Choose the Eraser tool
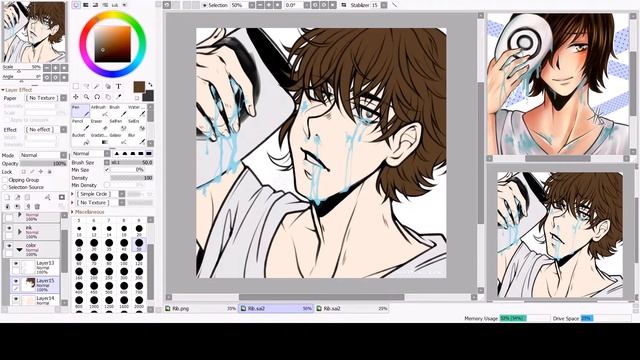Image resolution: width=640 pixels, height=360 pixels. pyautogui.click(x=98, y=124)
